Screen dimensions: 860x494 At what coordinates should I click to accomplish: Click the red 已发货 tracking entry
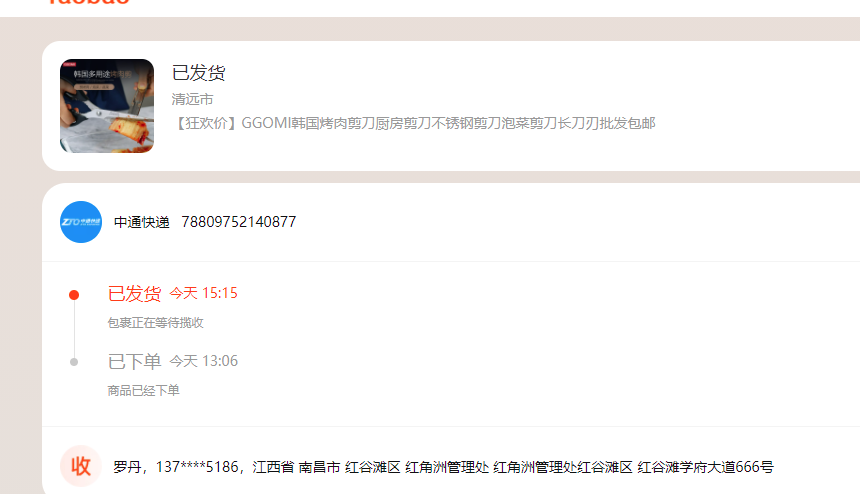(134, 294)
